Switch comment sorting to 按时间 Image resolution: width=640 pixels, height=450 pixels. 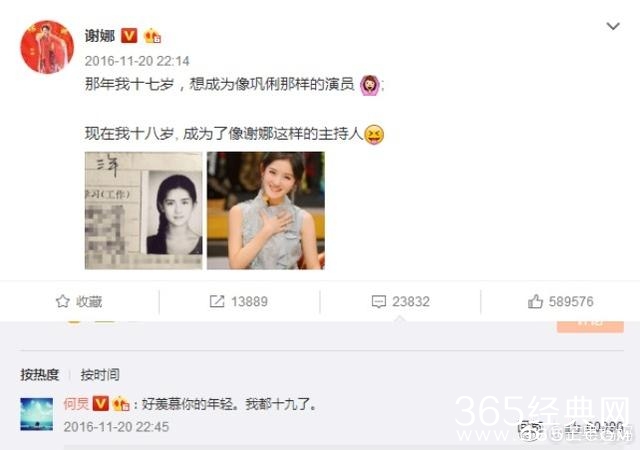click(x=100, y=374)
